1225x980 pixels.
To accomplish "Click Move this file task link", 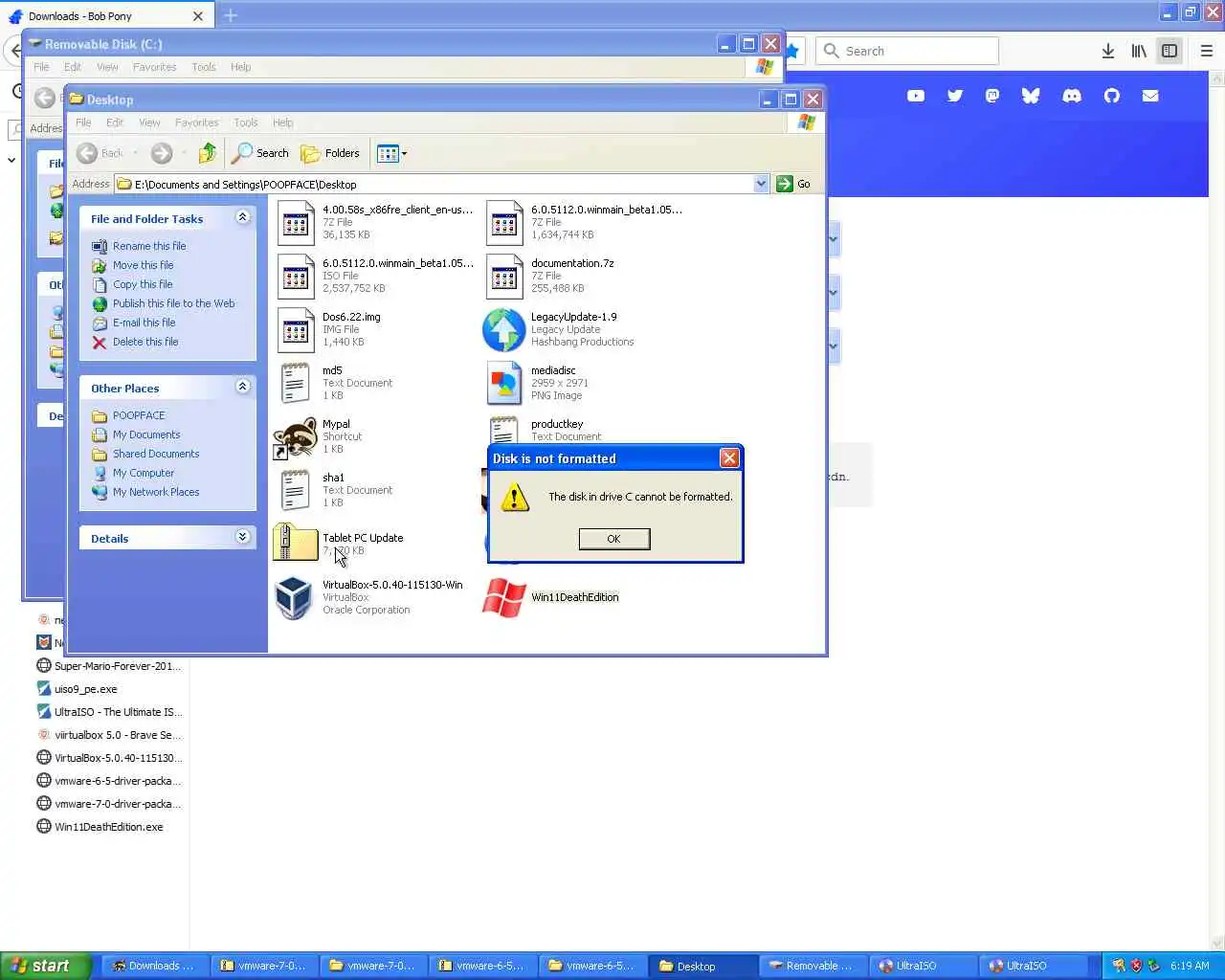I will (x=143, y=265).
